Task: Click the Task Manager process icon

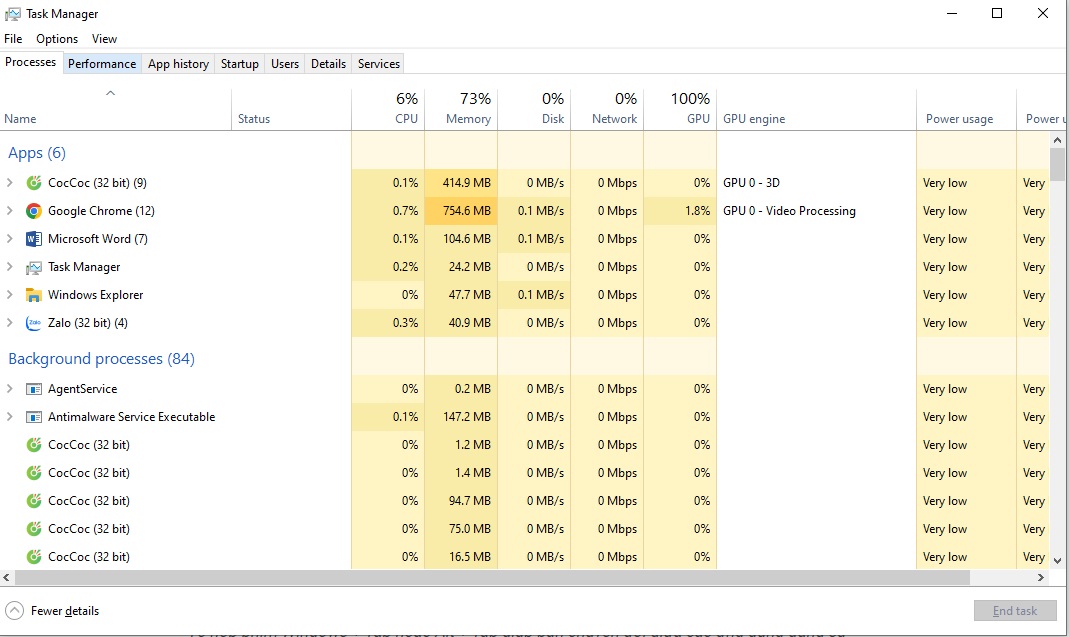Action: [34, 267]
